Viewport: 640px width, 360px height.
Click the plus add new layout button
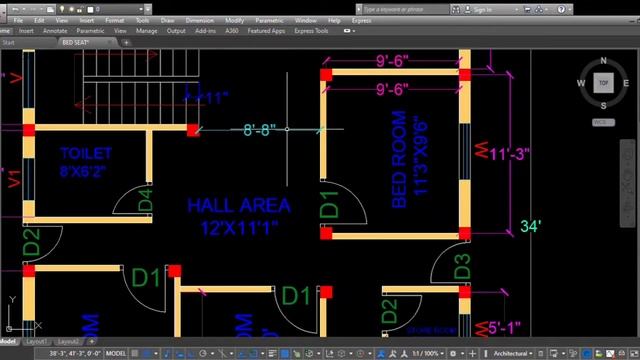92,341
